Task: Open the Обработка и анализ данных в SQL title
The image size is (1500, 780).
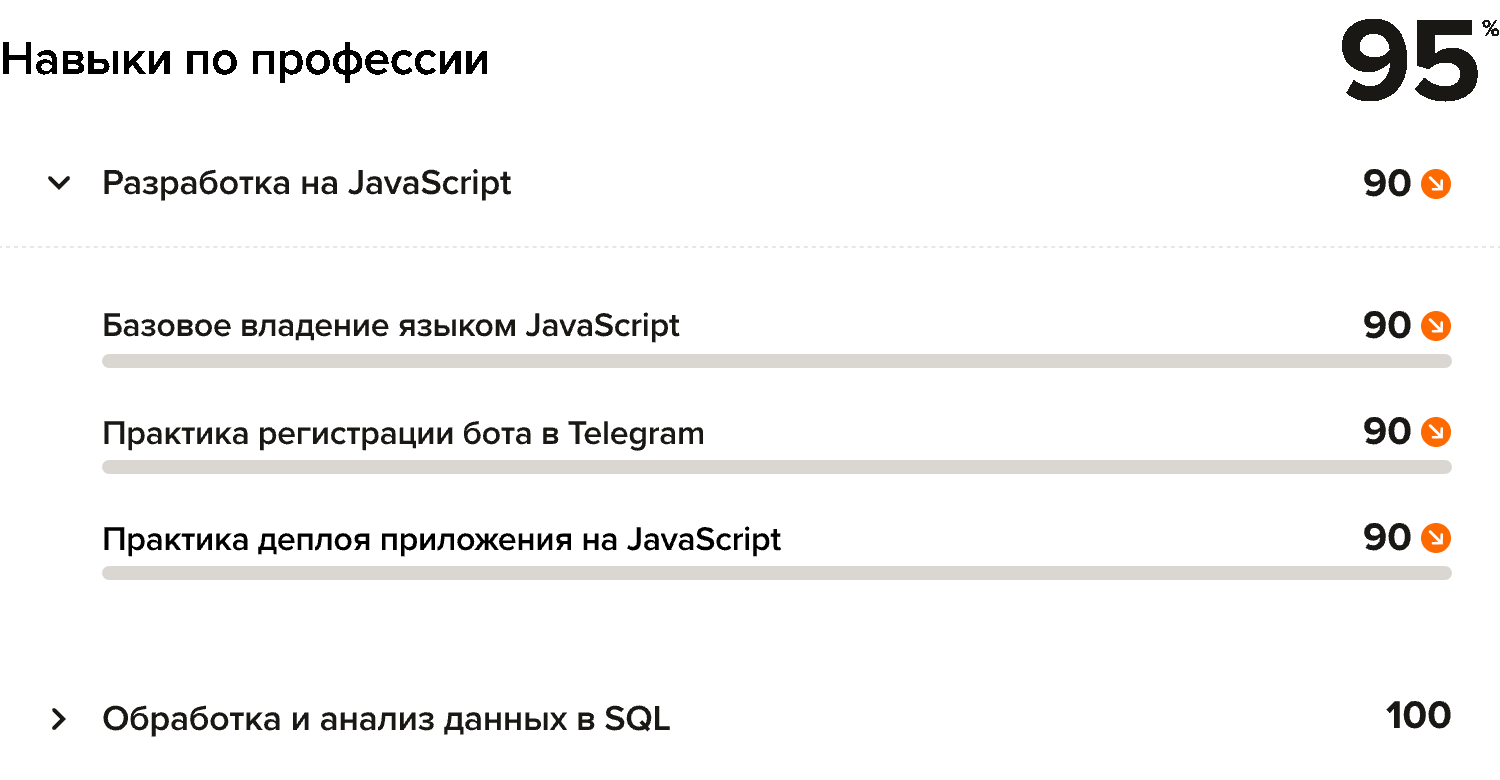Action: [386, 719]
